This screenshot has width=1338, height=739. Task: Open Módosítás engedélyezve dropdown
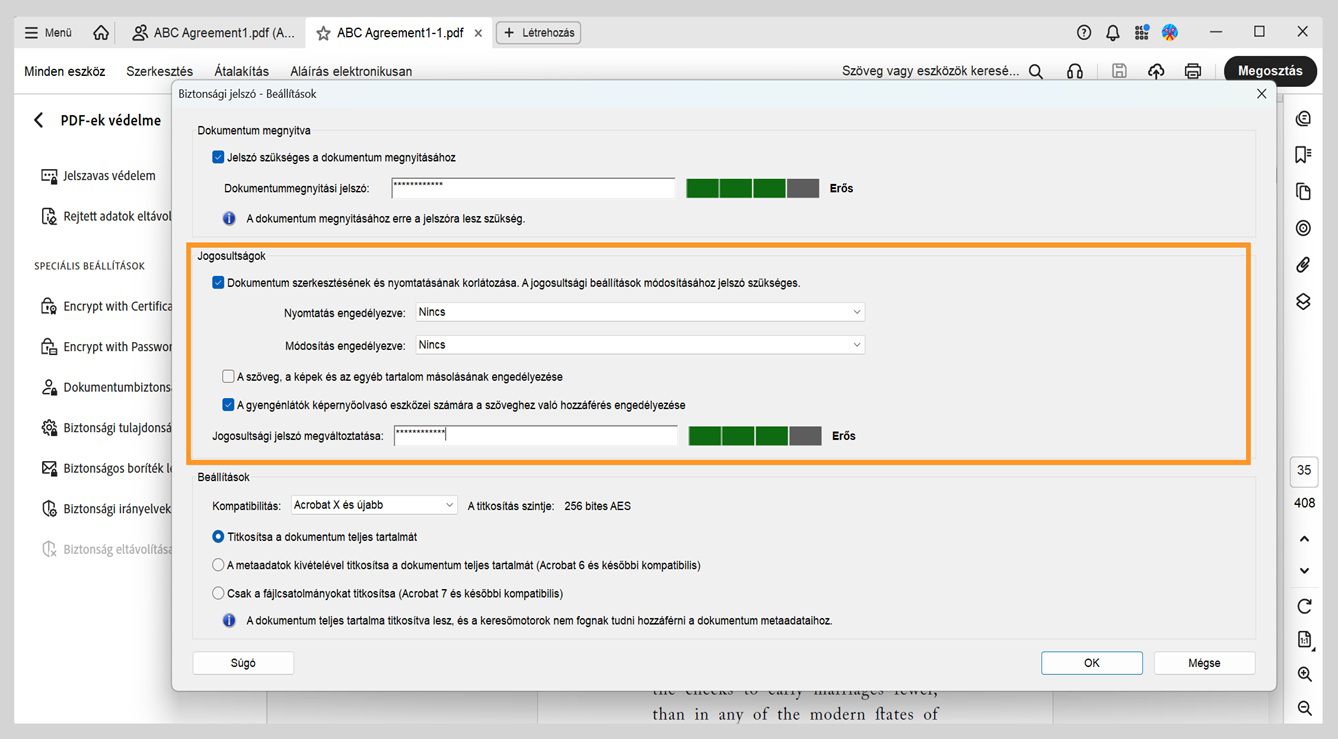click(640, 345)
